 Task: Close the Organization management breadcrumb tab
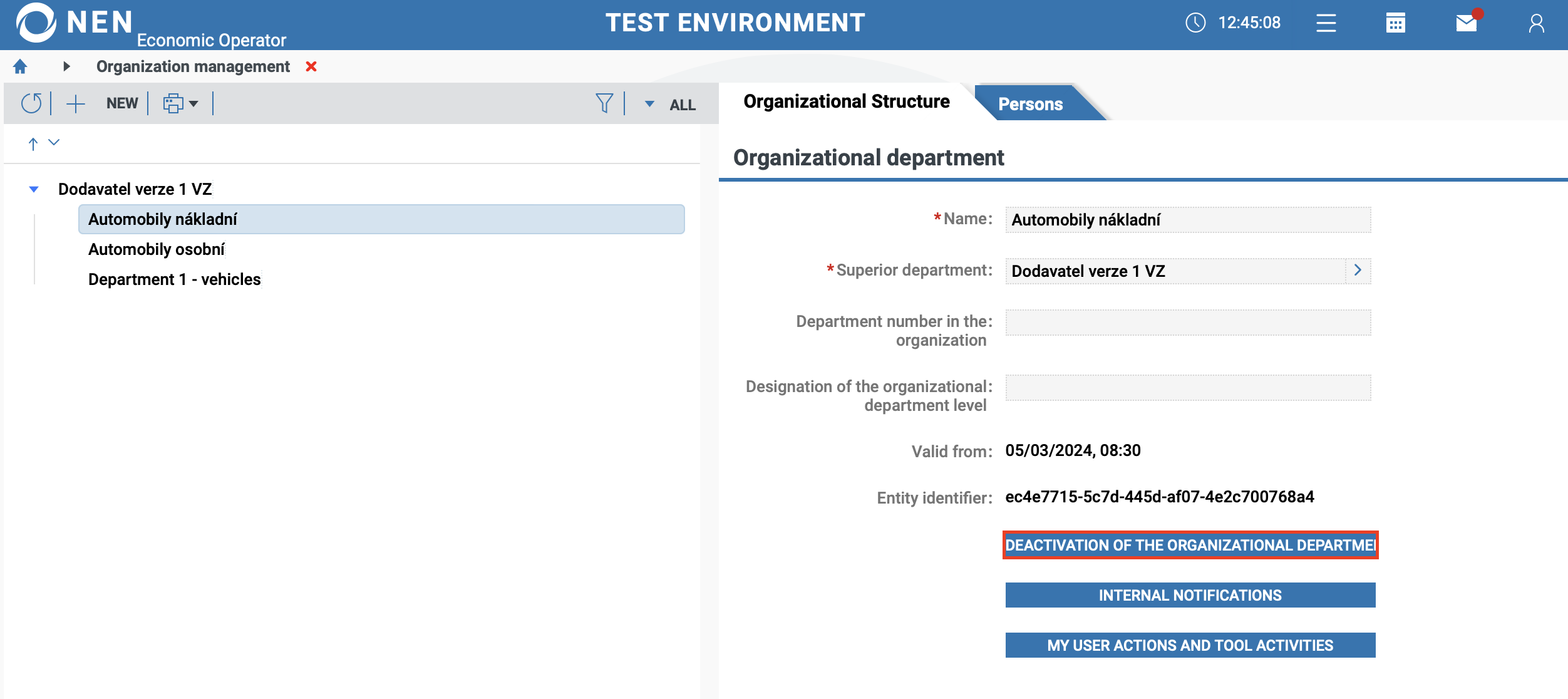(311, 66)
